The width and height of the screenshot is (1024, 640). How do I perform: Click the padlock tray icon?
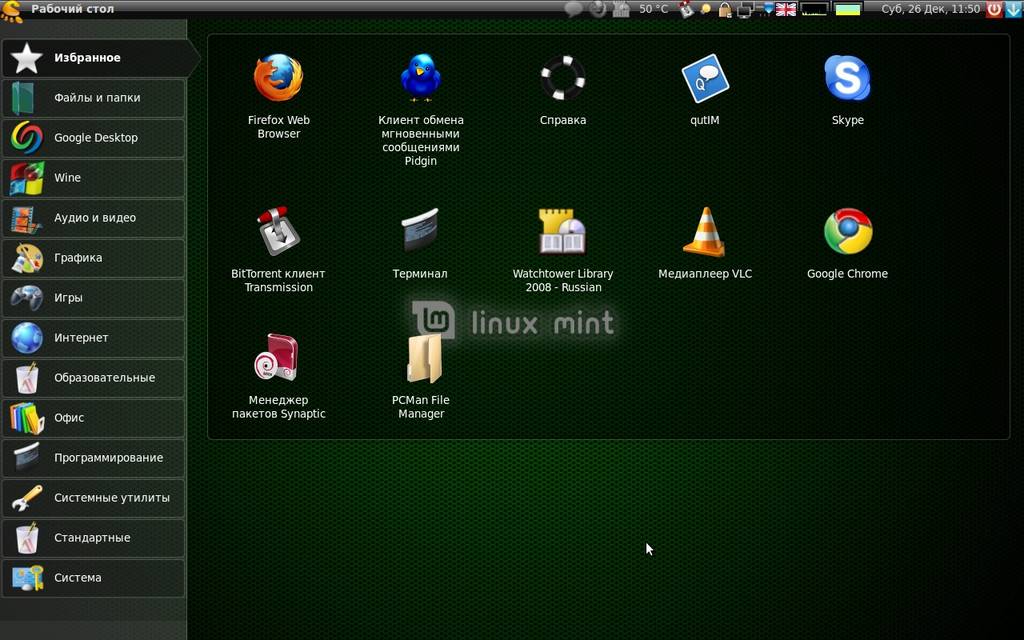pos(725,9)
